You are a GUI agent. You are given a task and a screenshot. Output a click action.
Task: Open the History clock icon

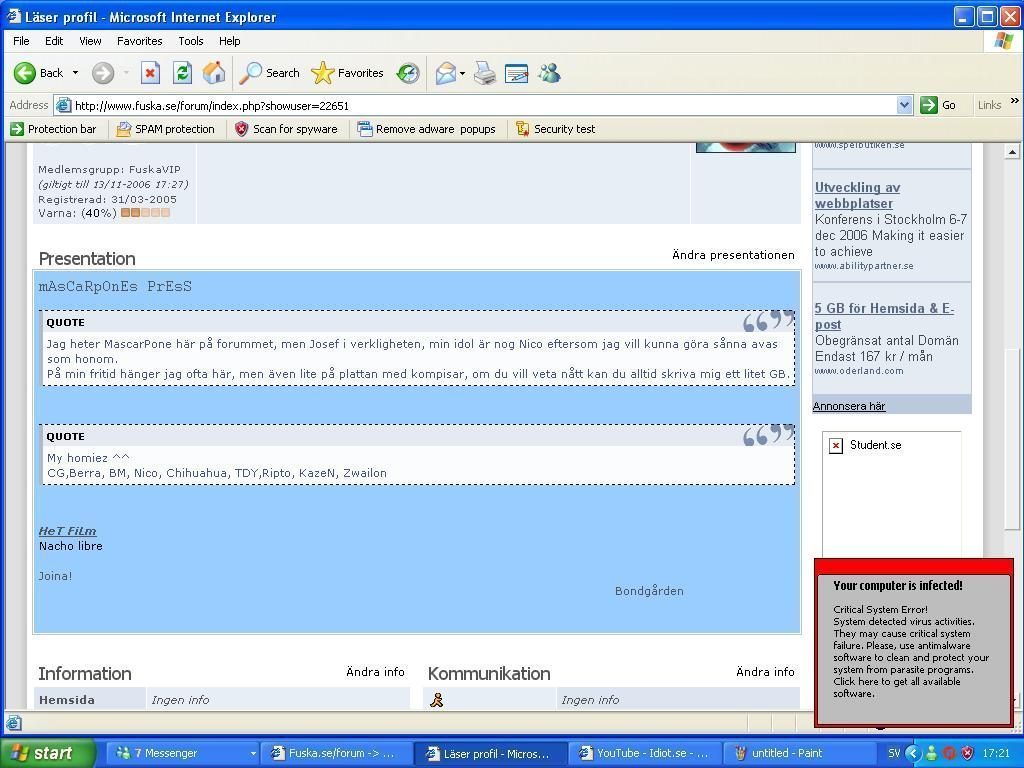pyautogui.click(x=408, y=73)
